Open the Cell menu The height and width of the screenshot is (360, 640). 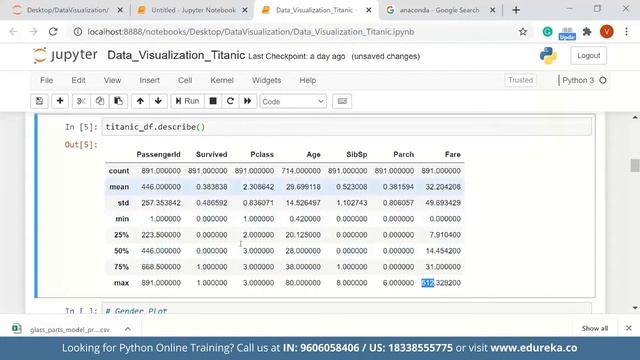[185, 80]
